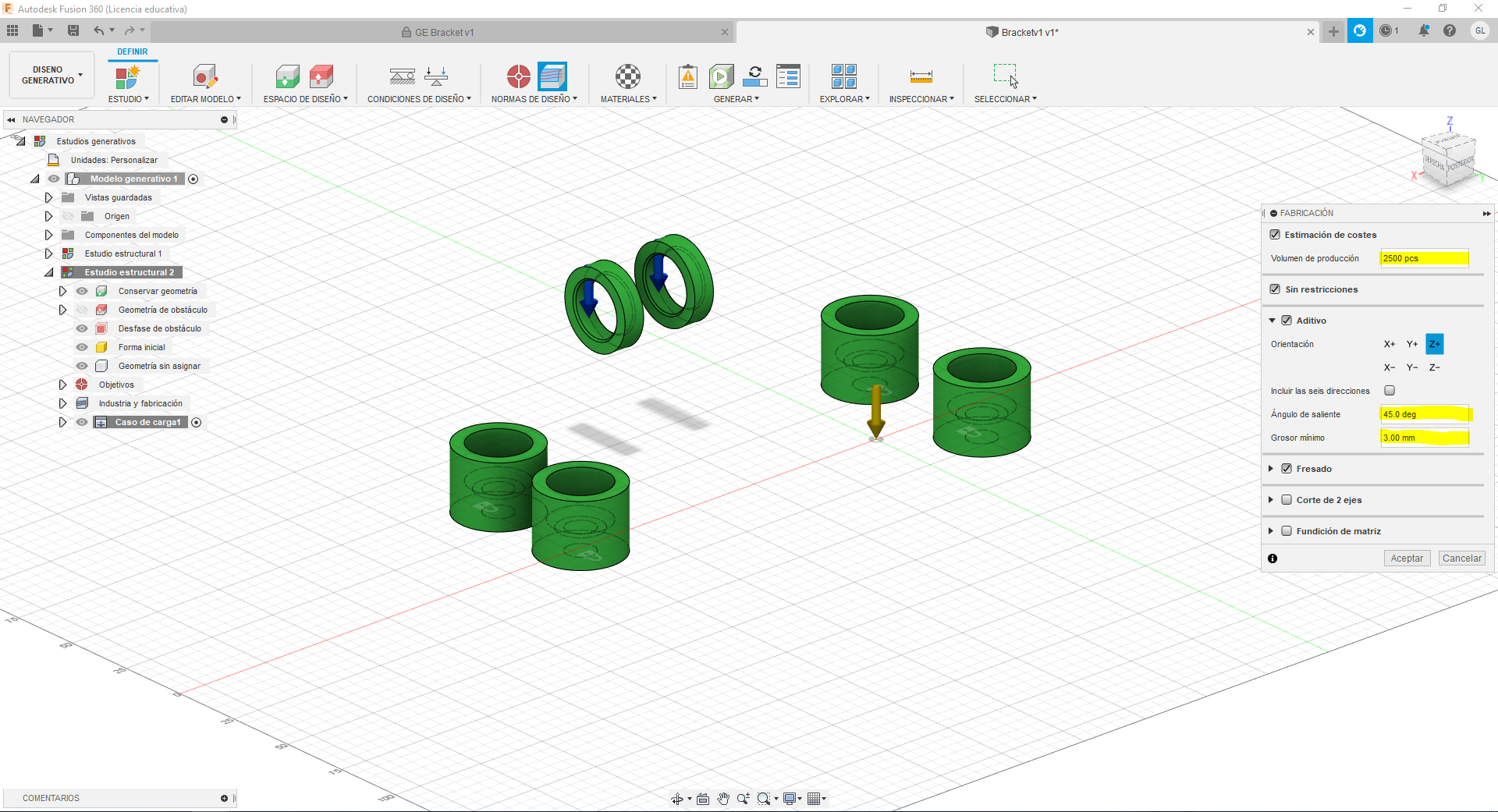Toggle the Sin restricciones checkbox

(x=1275, y=289)
